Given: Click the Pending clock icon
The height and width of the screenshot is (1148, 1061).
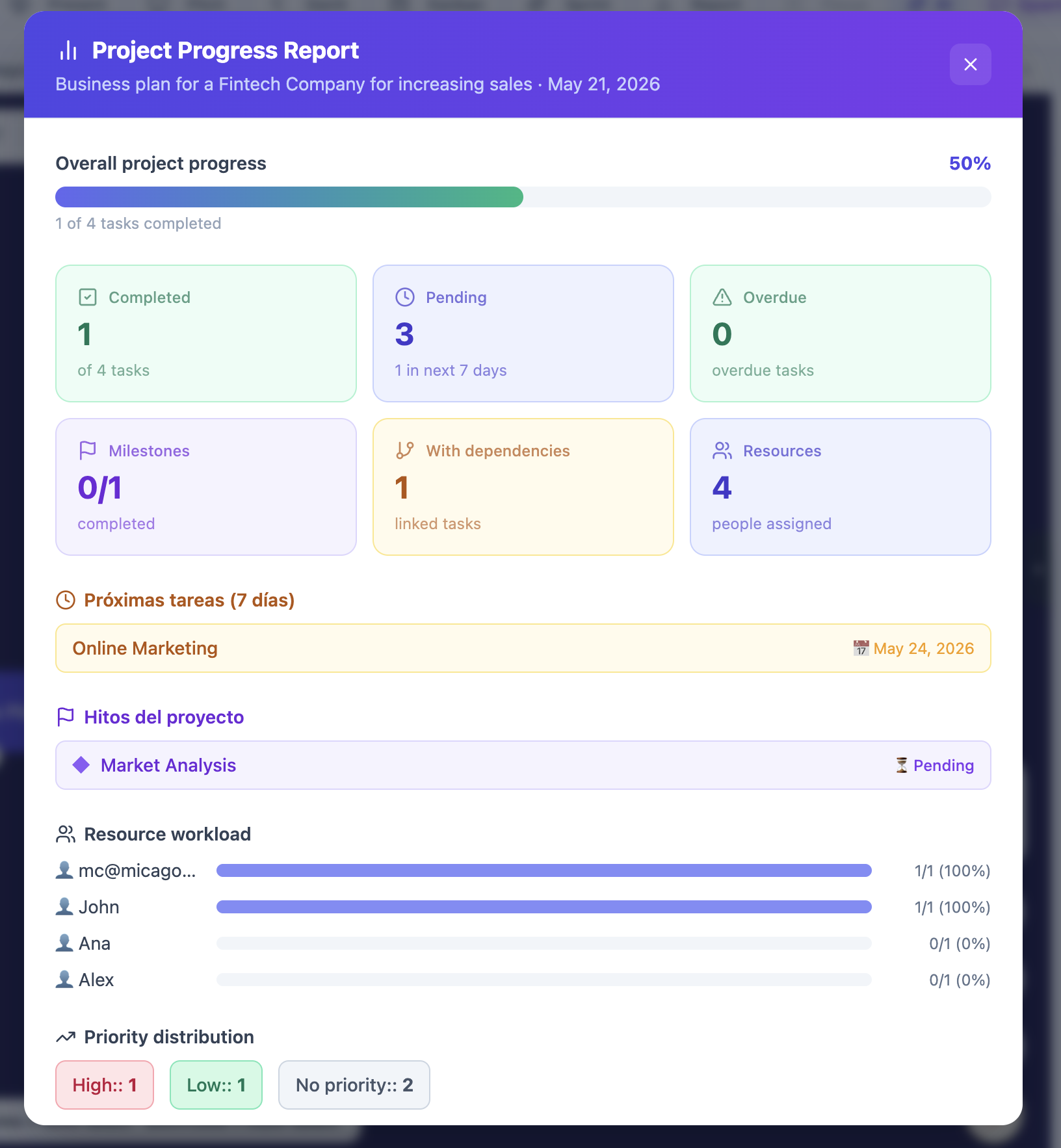Looking at the screenshot, I should pyautogui.click(x=405, y=297).
